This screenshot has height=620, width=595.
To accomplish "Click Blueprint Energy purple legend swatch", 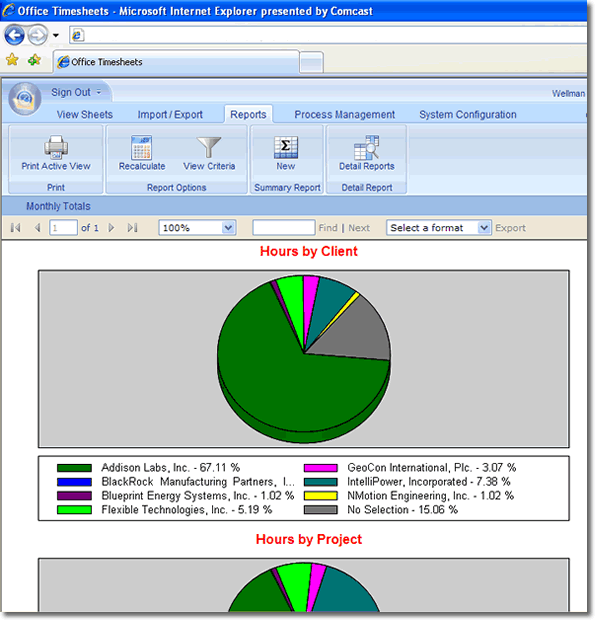I will point(74,496).
